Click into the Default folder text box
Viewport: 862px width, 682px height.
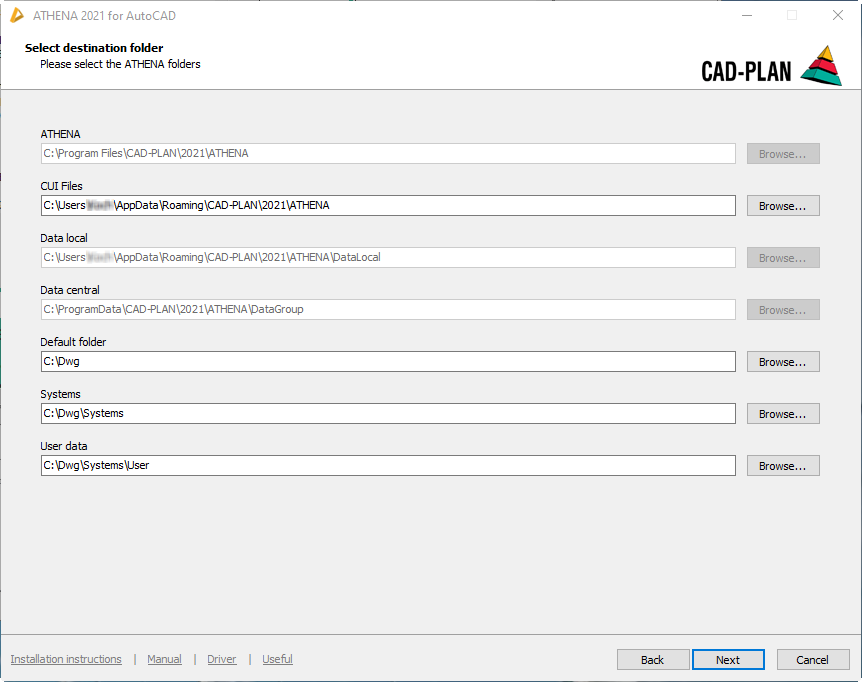(x=388, y=362)
